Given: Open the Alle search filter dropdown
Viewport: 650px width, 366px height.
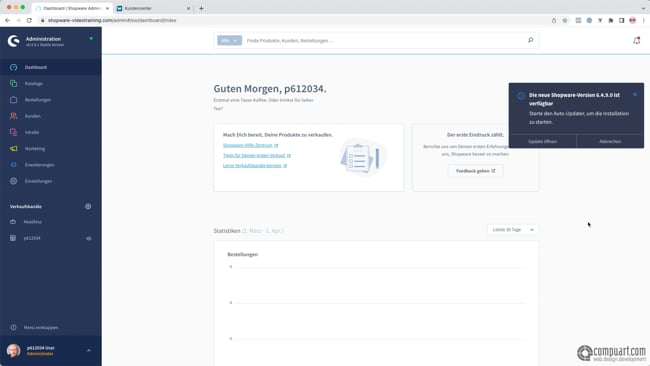Looking at the screenshot, I should (229, 40).
